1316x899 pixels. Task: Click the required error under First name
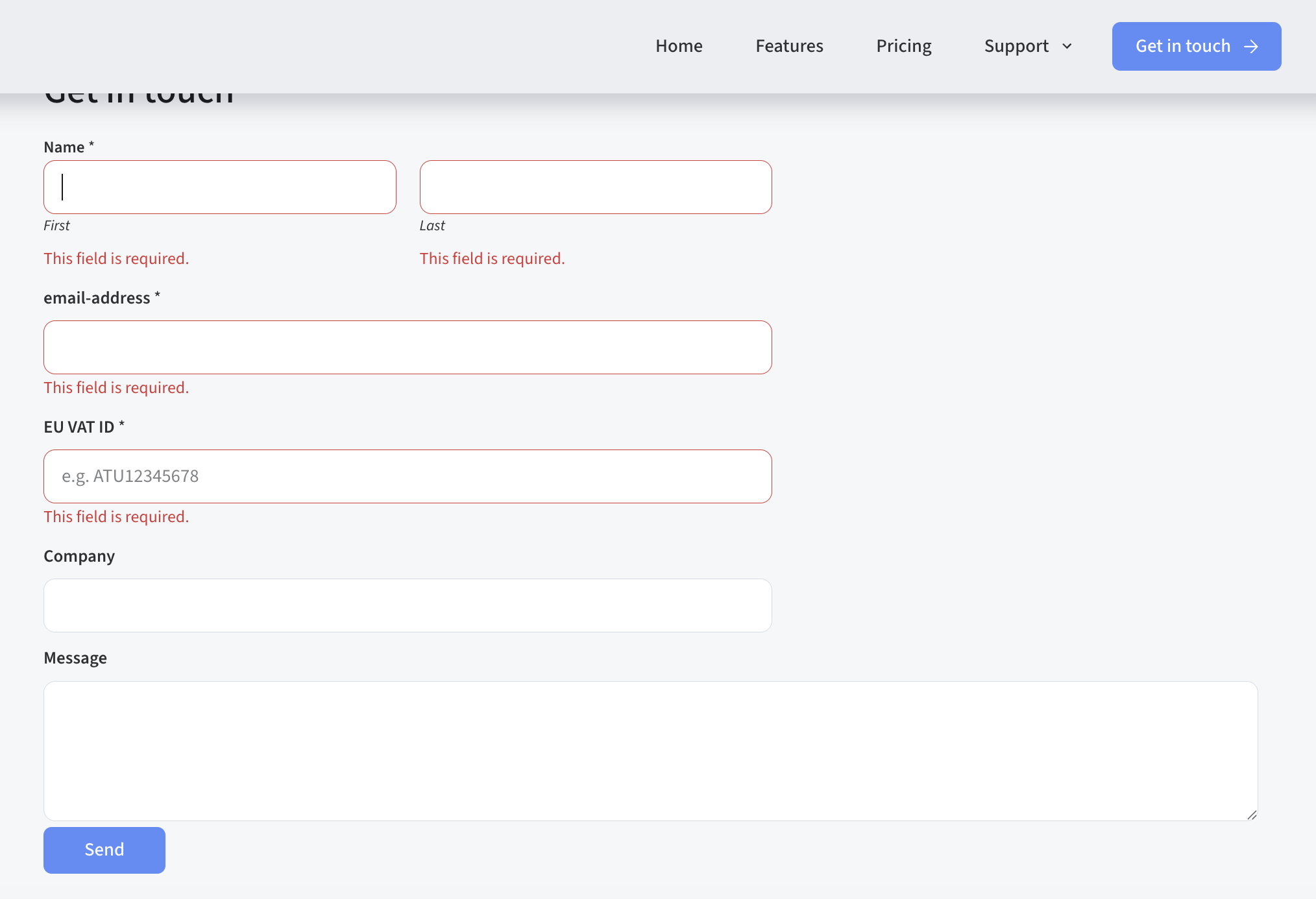116,258
